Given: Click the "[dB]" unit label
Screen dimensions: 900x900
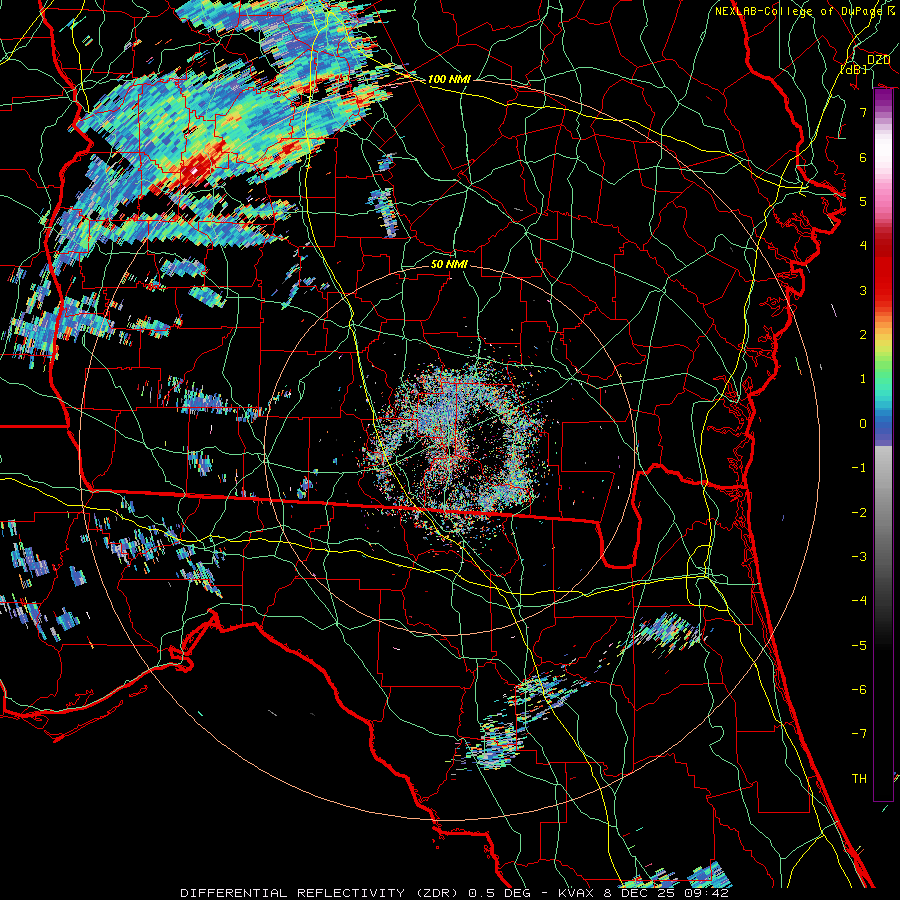Looking at the screenshot, I should click(x=854, y=69).
